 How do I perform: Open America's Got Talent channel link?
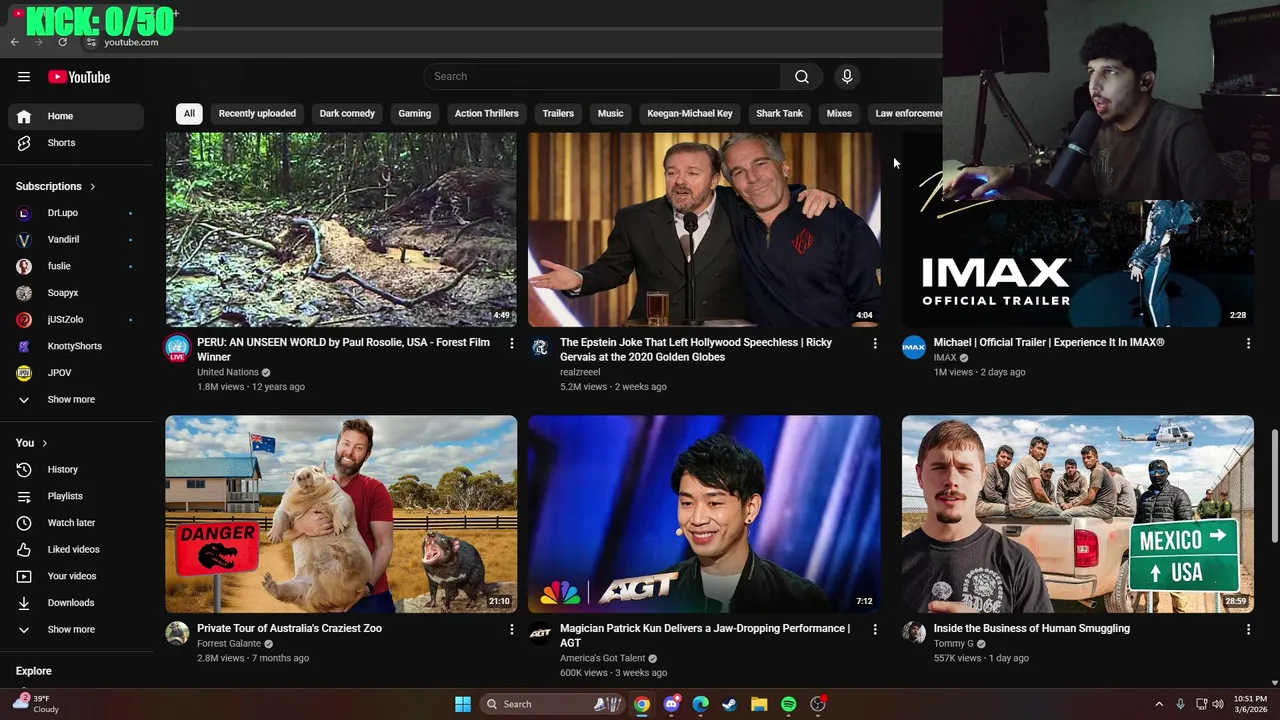602,659
